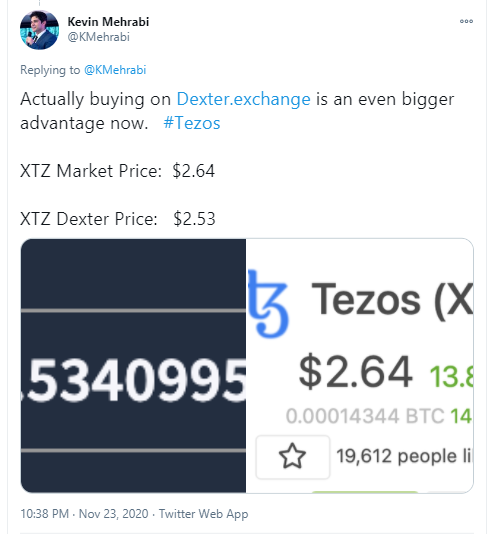Open the white Tezos market price image half
This screenshot has height=534, width=494.
[x=360, y=366]
